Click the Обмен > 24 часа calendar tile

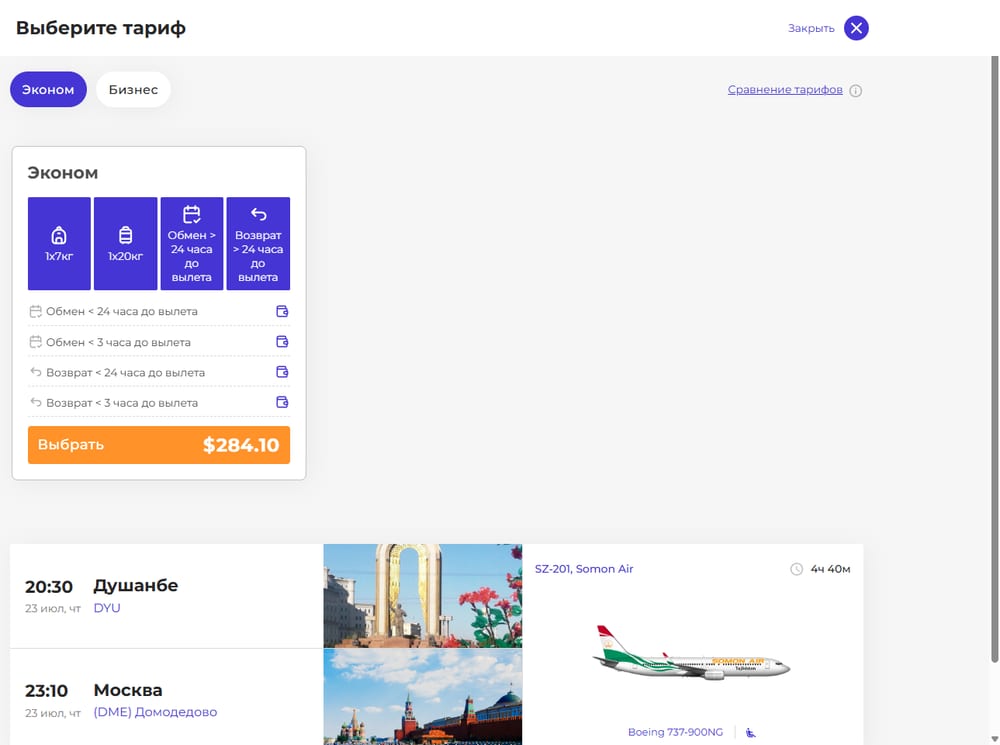(x=192, y=244)
